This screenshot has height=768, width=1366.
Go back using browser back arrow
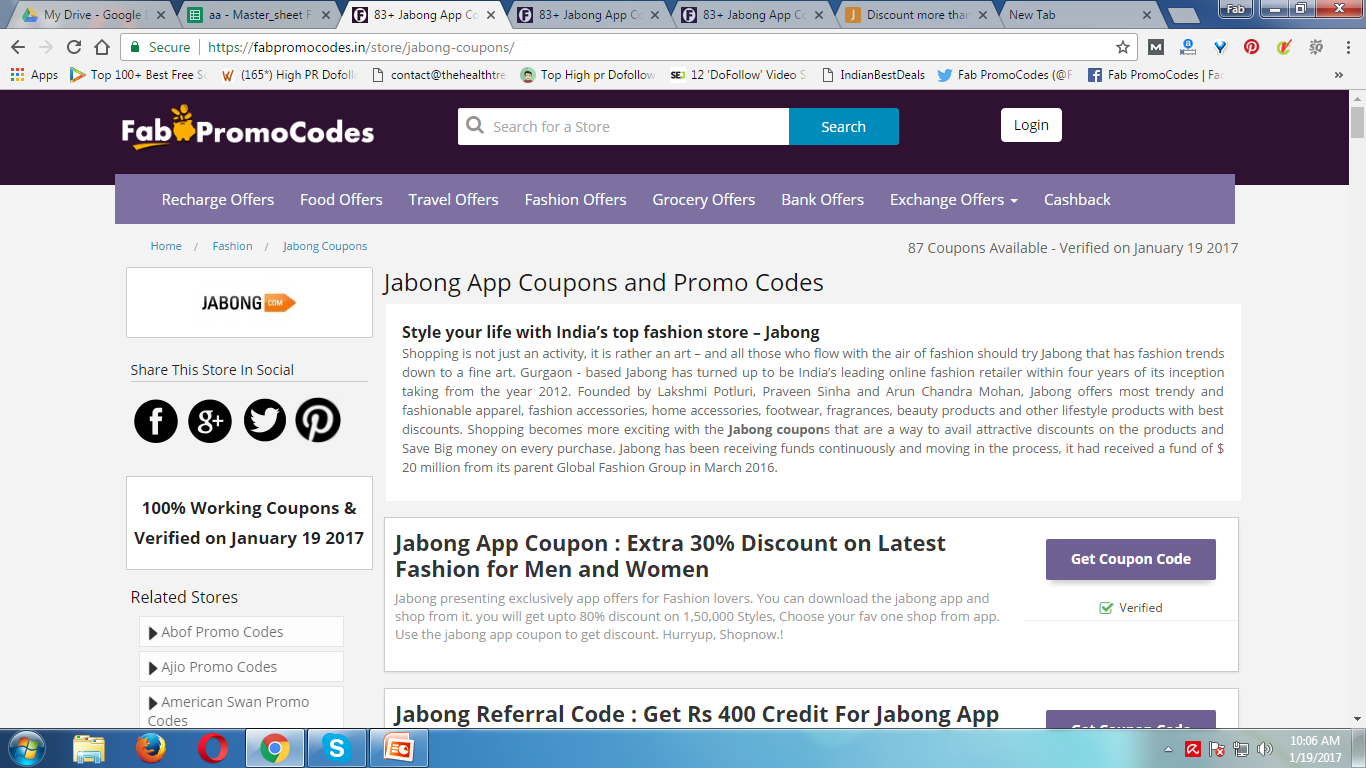[18, 47]
